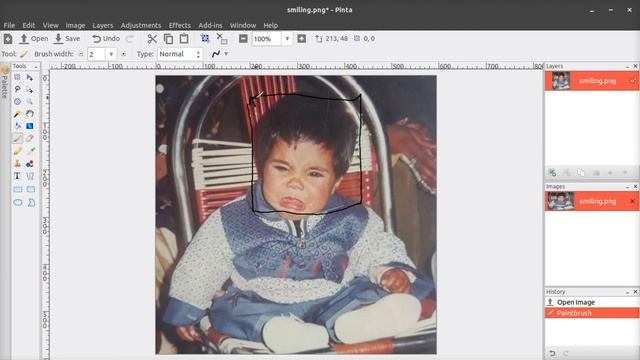The image size is (640, 360).
Task: Click the Copy icon
Action: pos(168,39)
